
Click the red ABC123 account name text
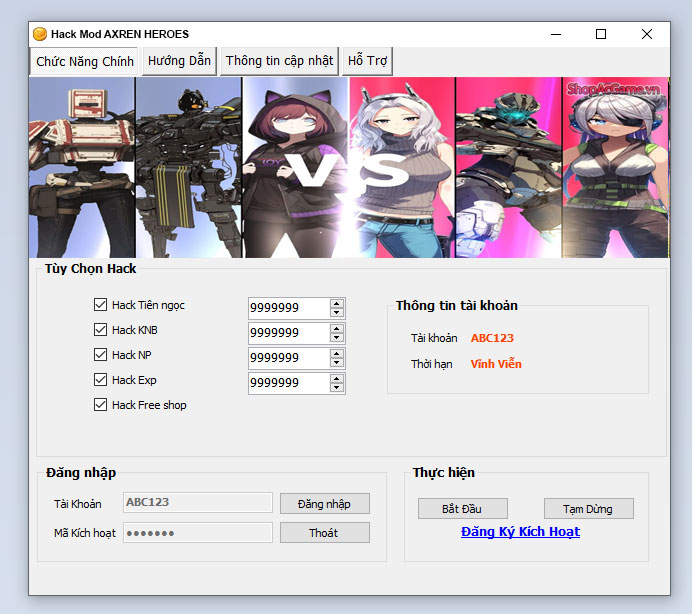(492, 338)
